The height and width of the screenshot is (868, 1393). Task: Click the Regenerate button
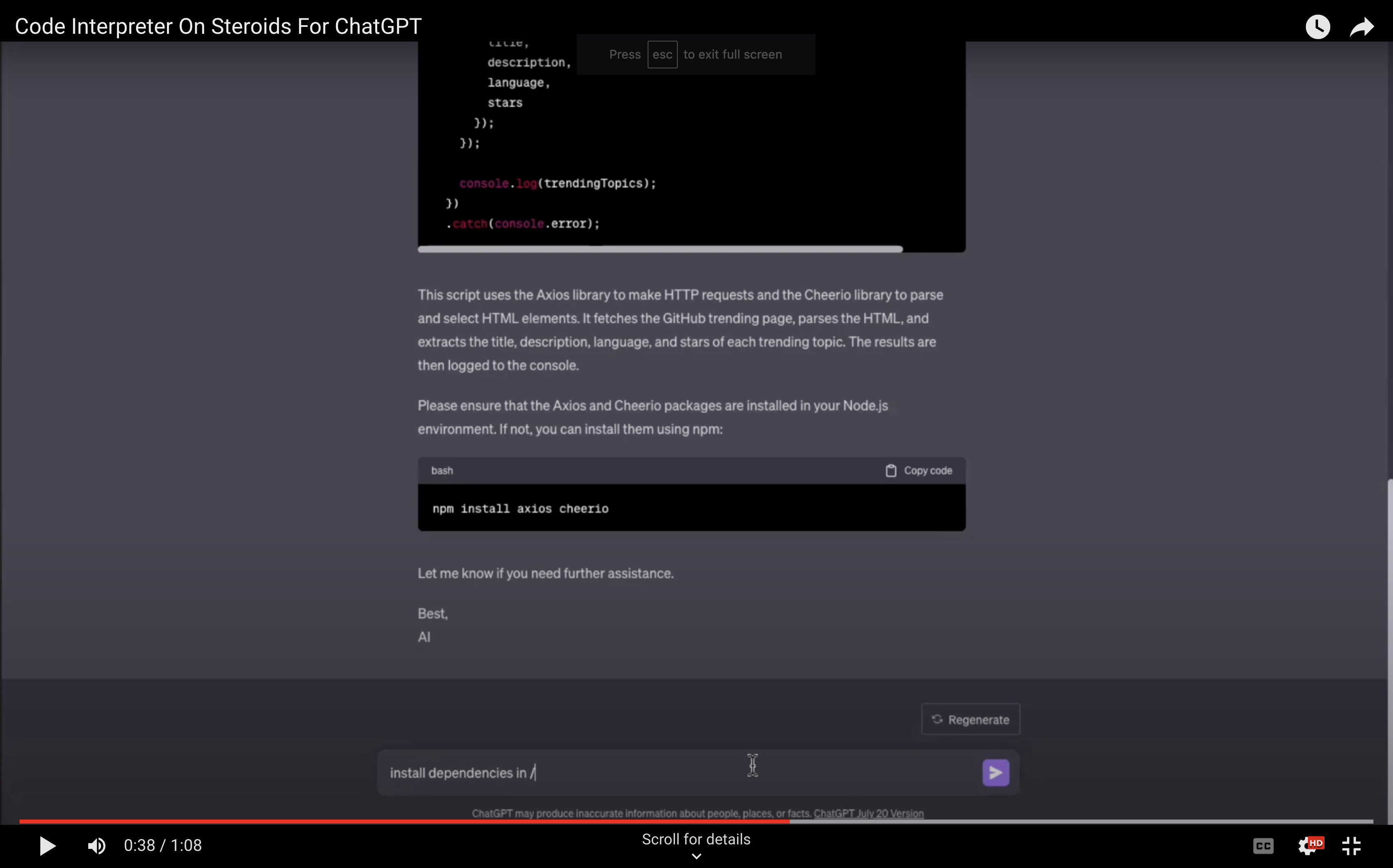(970, 719)
